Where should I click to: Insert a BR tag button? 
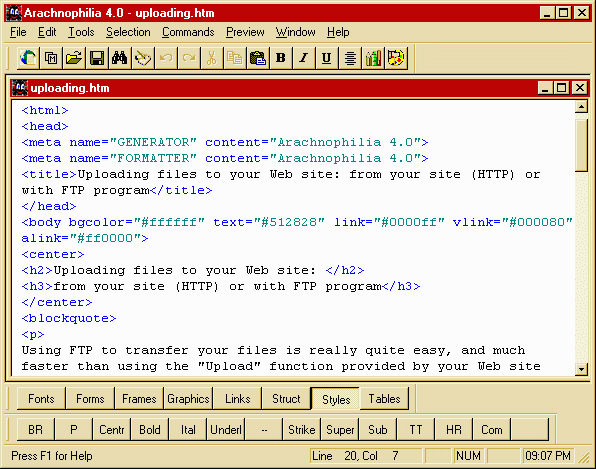35,430
